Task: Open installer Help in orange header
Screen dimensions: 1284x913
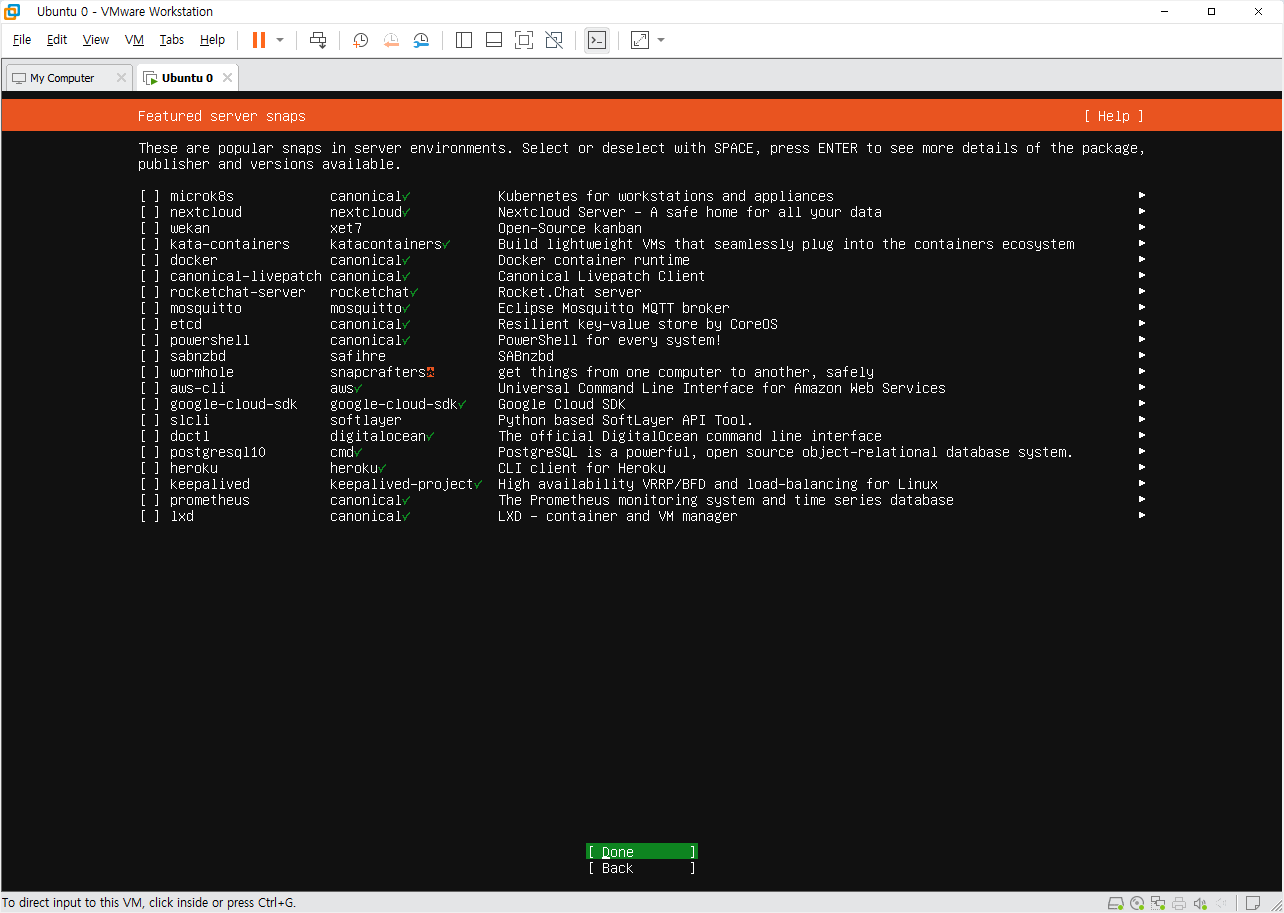Action: coord(1114,116)
